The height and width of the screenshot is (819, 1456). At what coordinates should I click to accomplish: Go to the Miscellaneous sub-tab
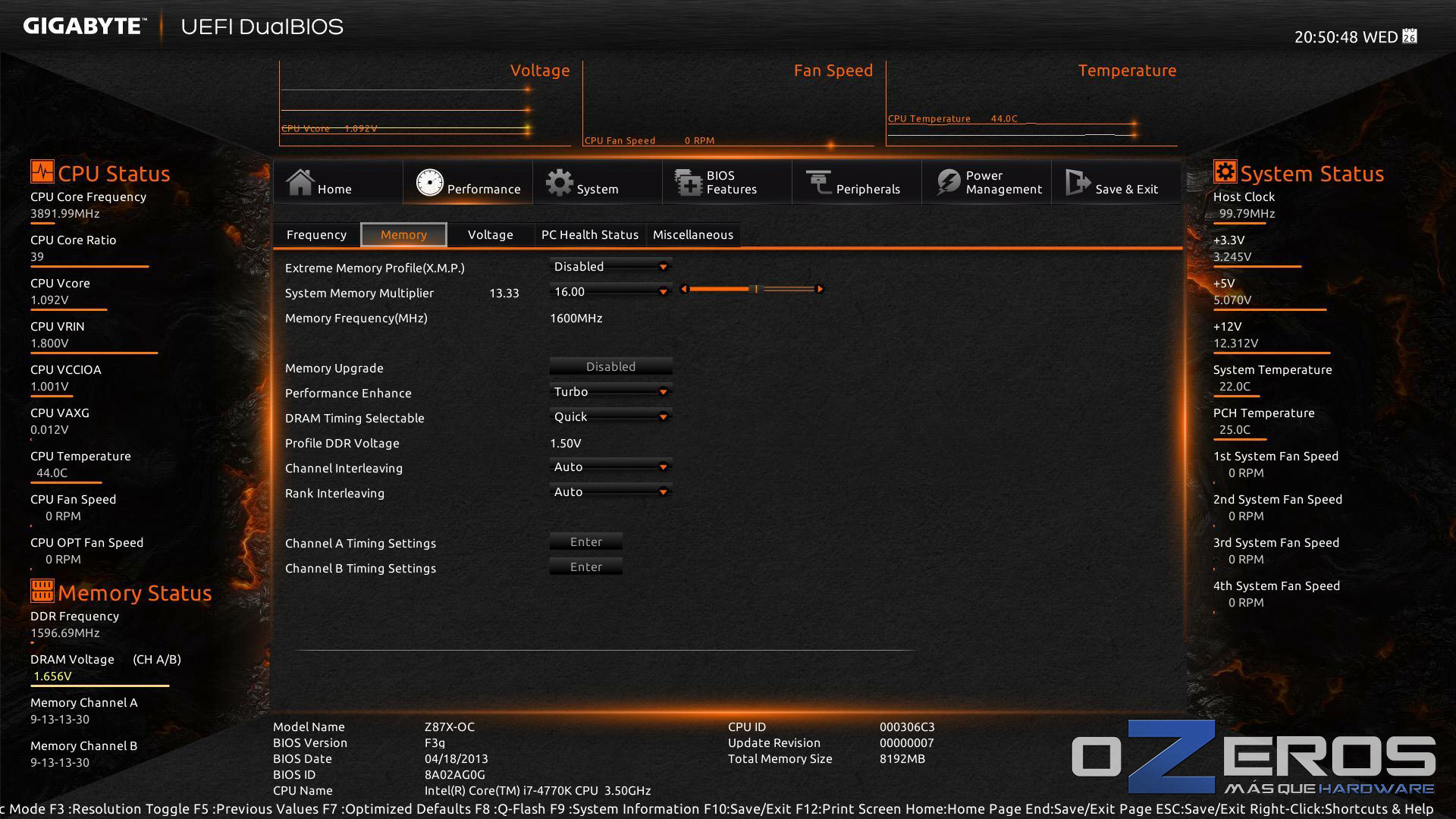tap(693, 234)
